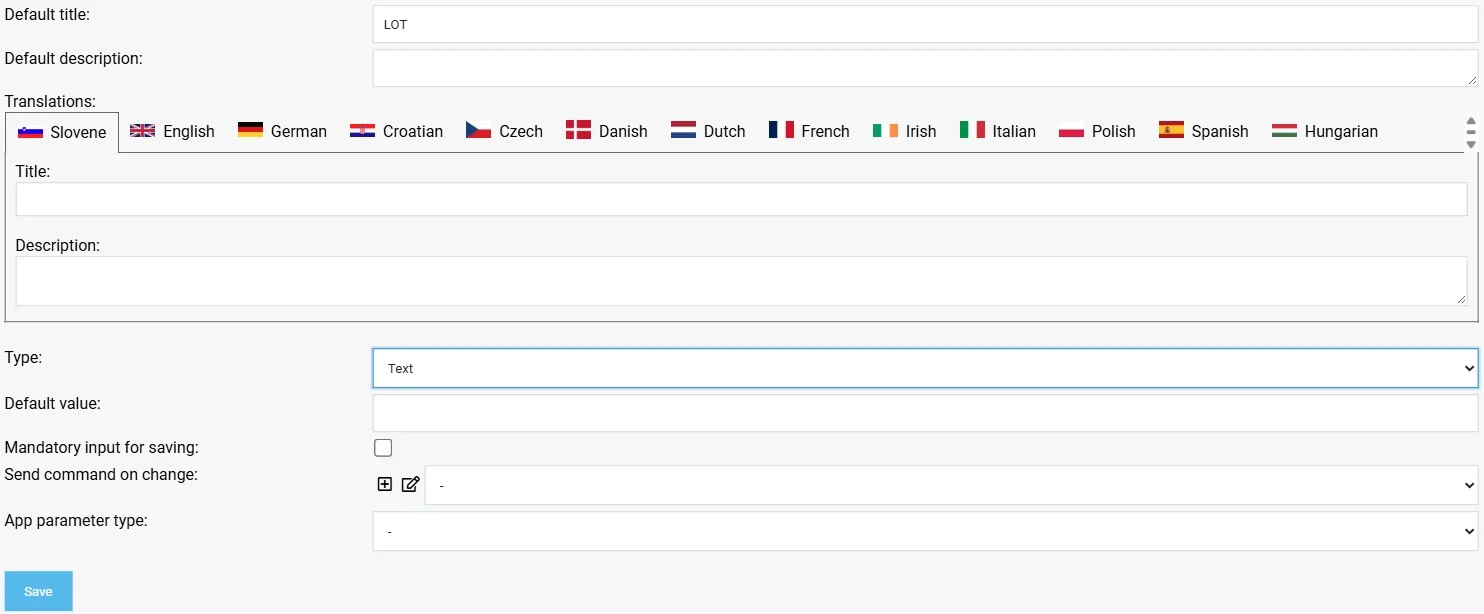Viewport: 1484px width, 614px height.
Task: Click the Spanish flag icon
Action: [1171, 130]
